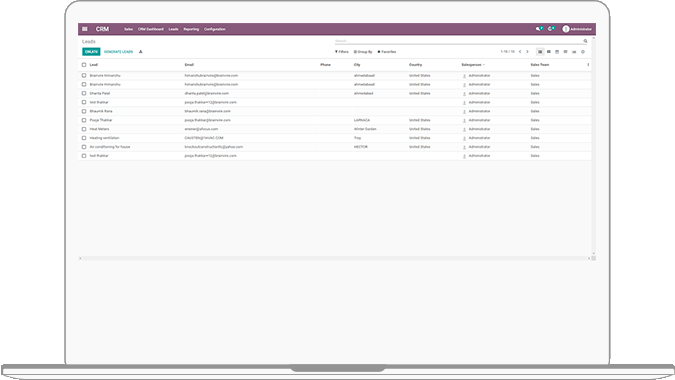Image resolution: width=675 pixels, height=380 pixels.
Task: Select the Bhaumik Rana lead checkbox
Action: (x=84, y=111)
